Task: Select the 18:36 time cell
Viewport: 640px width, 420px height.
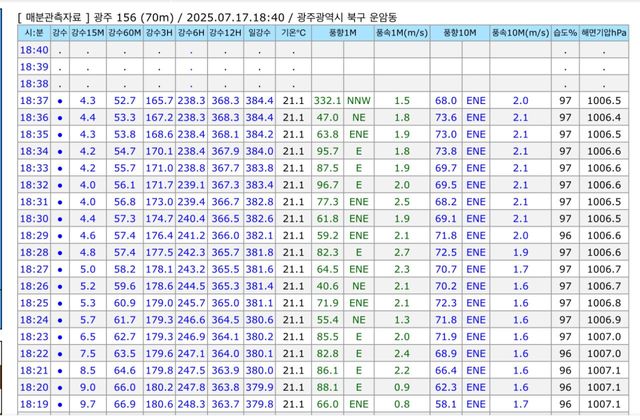Action: (x=34, y=118)
